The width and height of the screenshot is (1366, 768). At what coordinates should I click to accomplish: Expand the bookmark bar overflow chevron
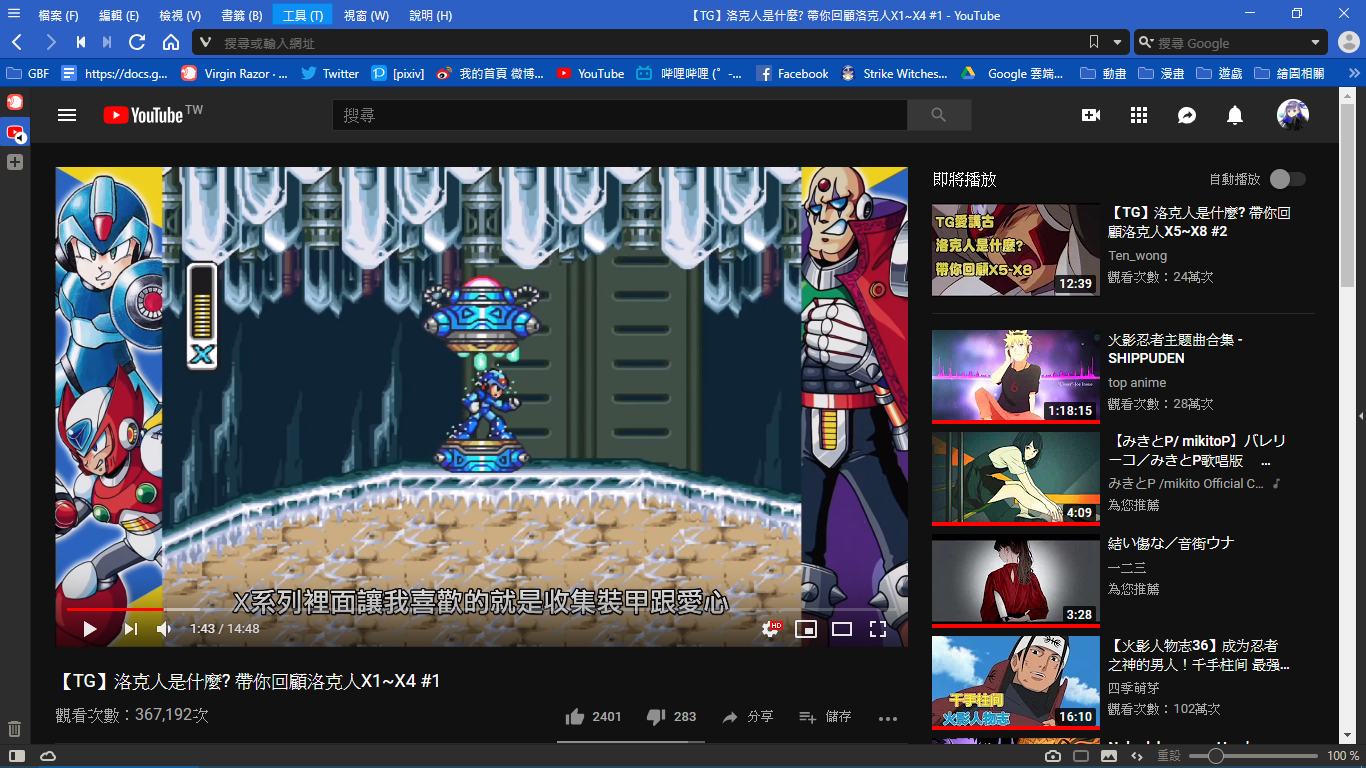point(1353,73)
